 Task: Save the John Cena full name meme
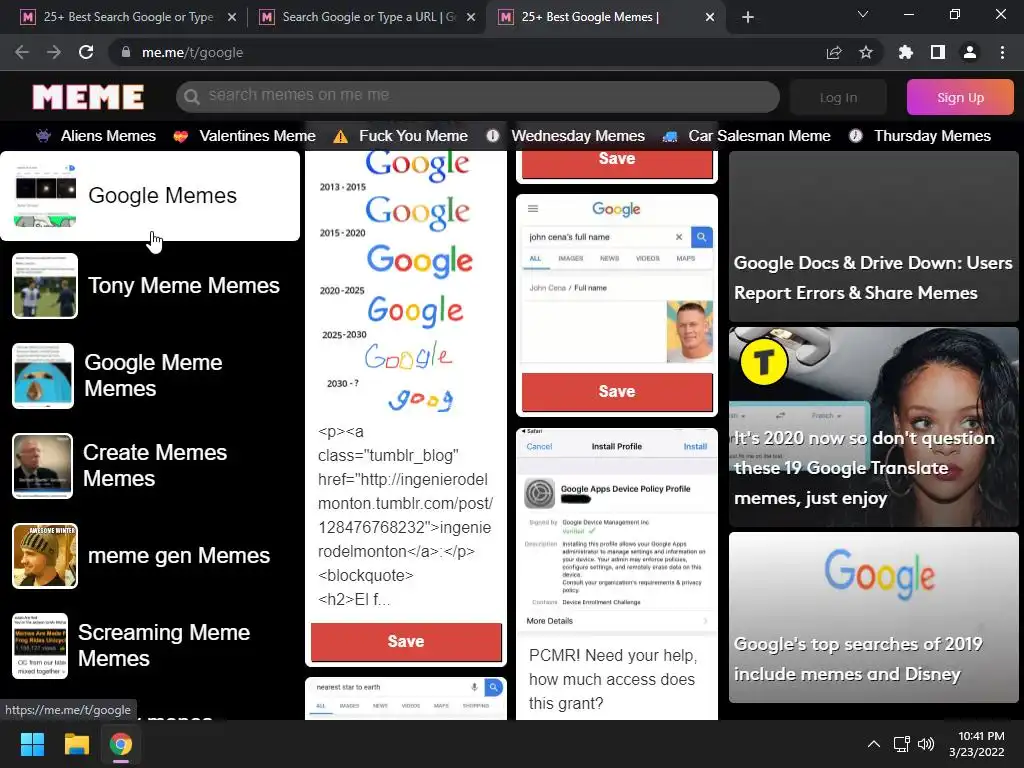point(617,391)
